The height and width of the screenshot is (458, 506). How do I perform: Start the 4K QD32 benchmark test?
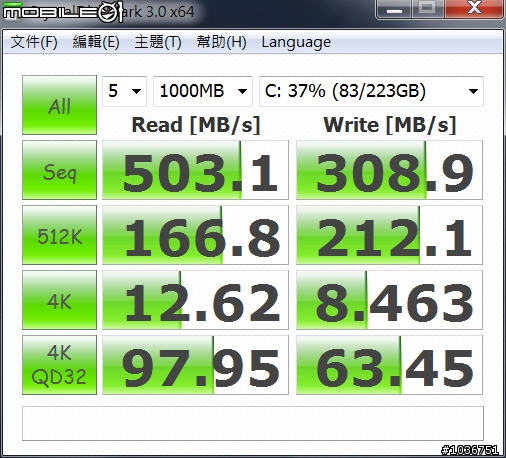pyautogui.click(x=59, y=365)
